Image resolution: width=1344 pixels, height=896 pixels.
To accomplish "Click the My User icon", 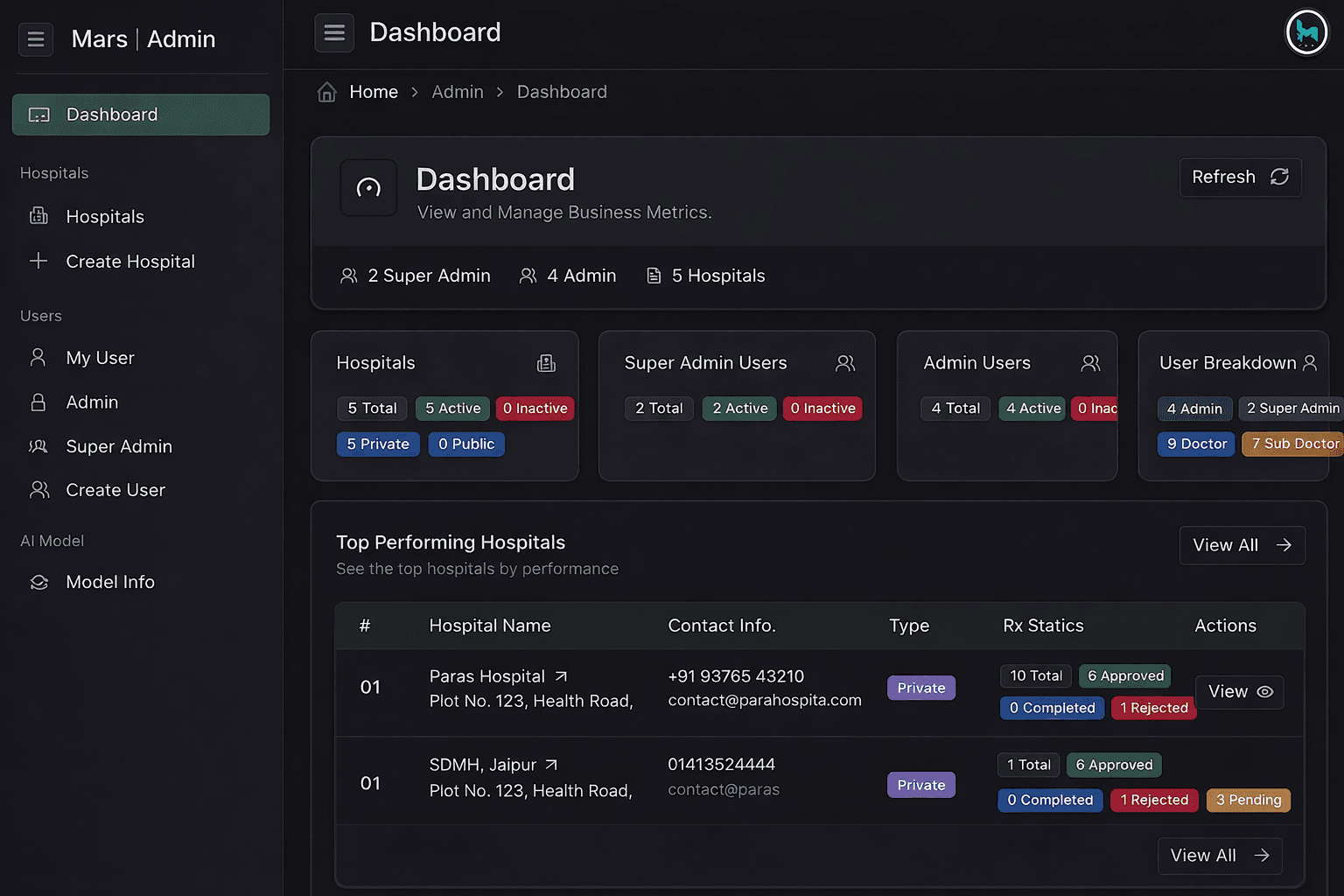I will click(38, 357).
